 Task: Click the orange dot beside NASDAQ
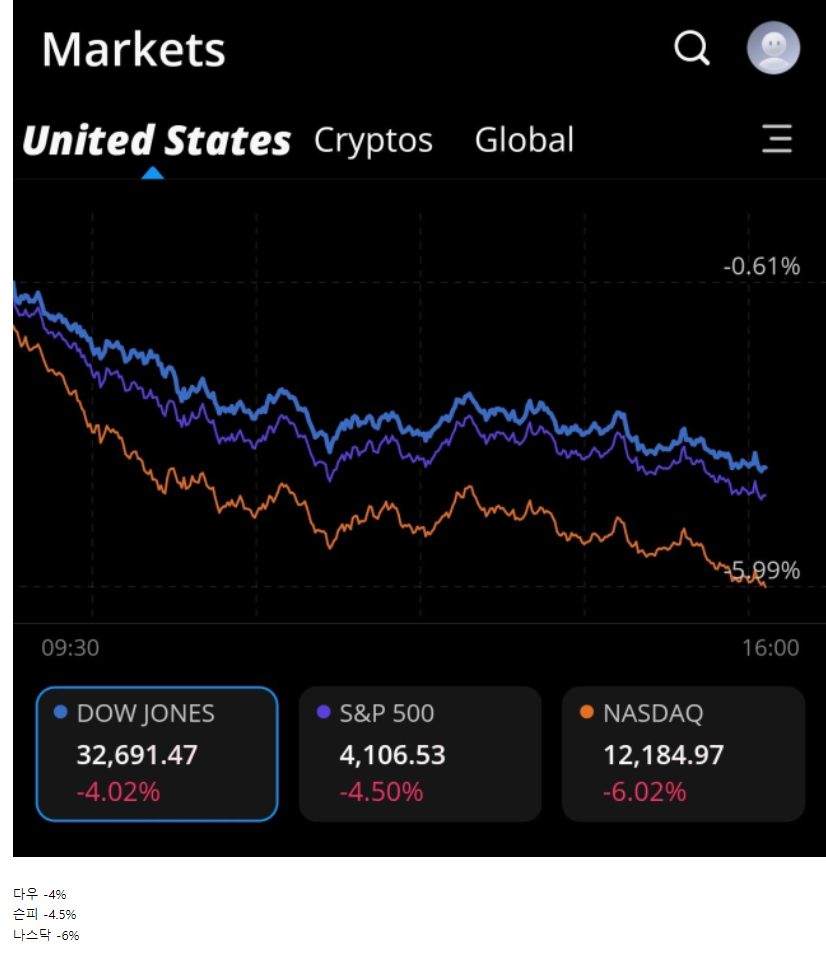tap(586, 713)
